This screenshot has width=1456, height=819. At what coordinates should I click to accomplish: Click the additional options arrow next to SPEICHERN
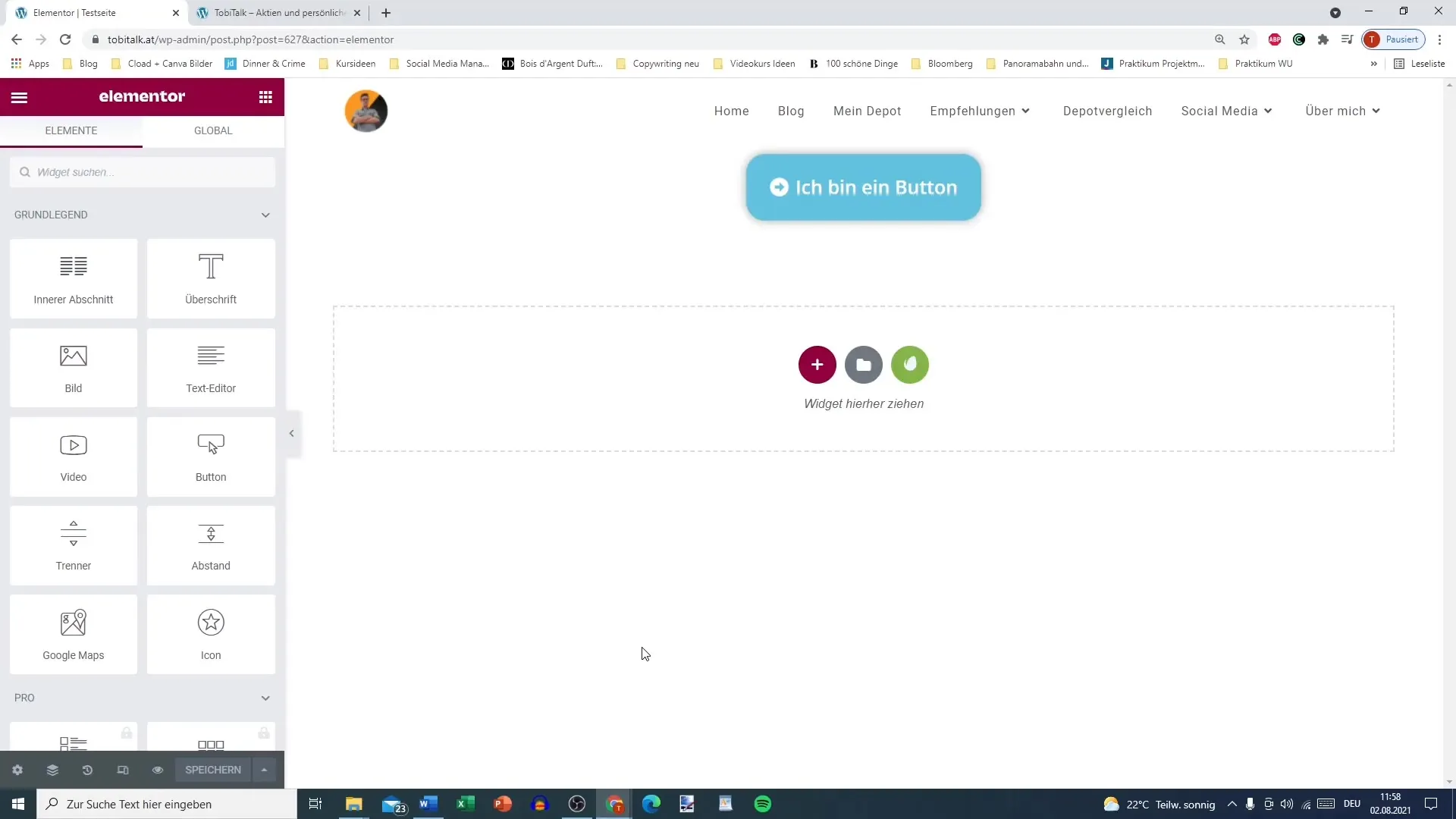[265, 770]
